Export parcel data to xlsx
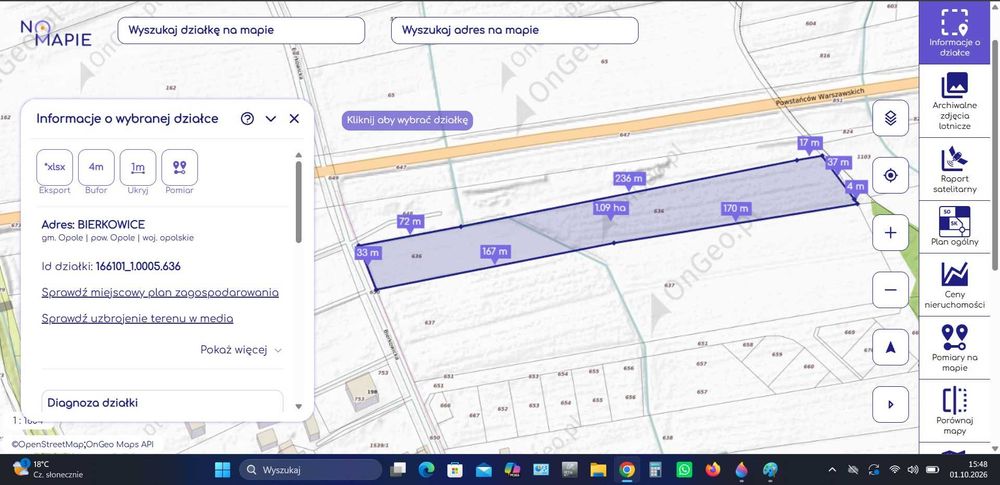The width and height of the screenshot is (1000, 485). click(x=55, y=167)
